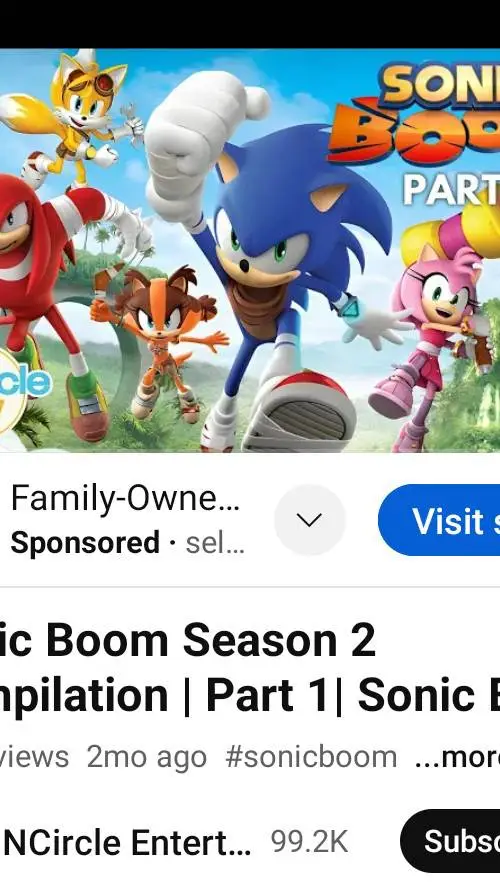Click the ad's sel… domain text
Image resolution: width=500 pixels, height=890 pixels.
click(215, 543)
